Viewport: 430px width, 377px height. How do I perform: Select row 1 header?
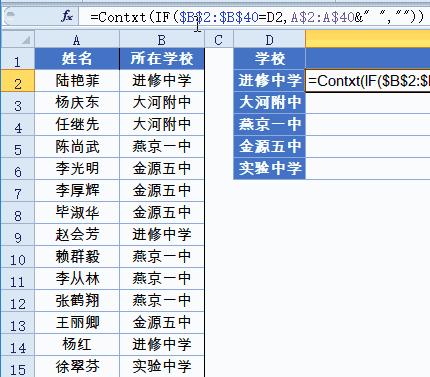tap(17, 59)
